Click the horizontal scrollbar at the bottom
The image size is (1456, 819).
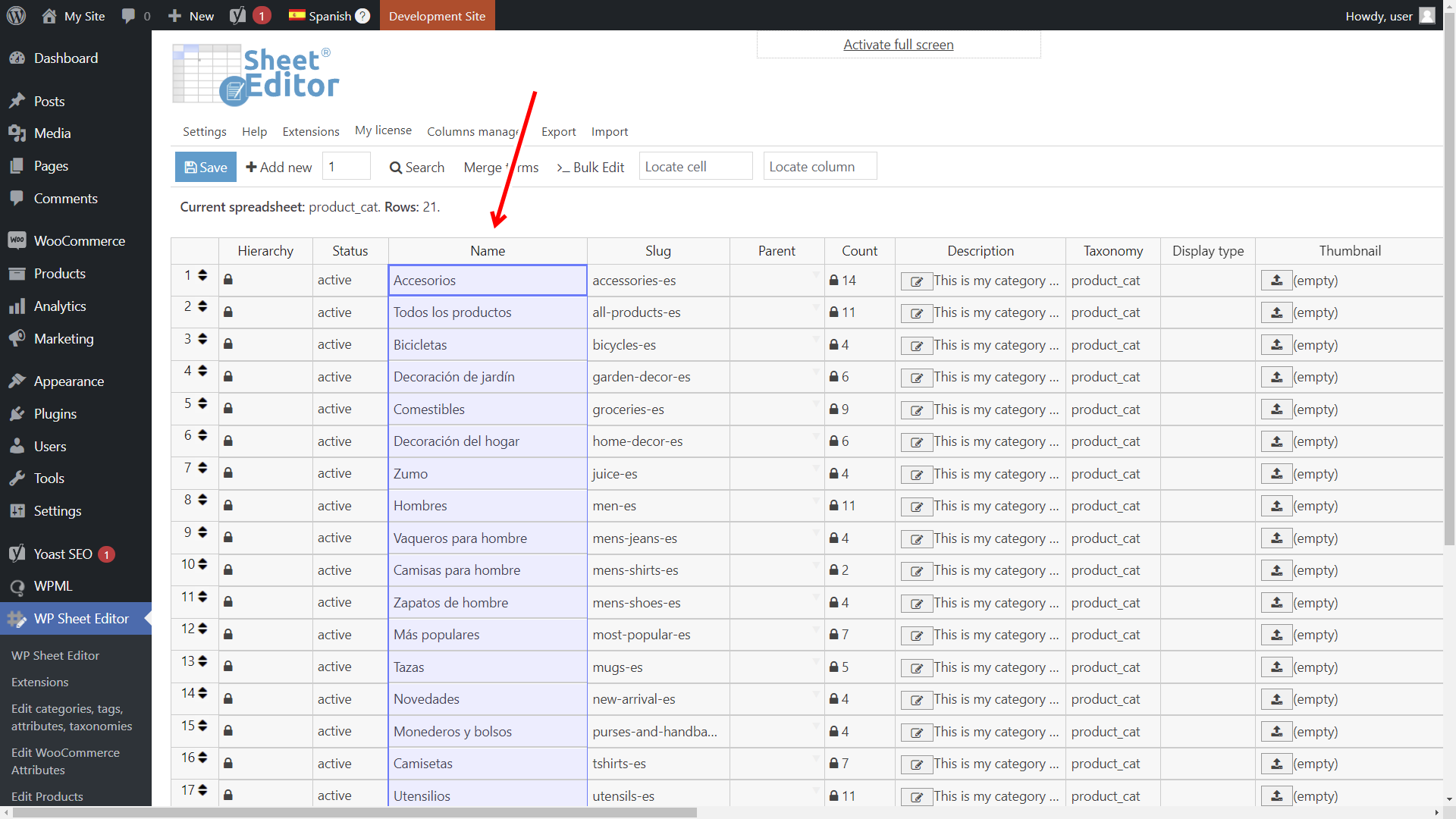coord(355,812)
